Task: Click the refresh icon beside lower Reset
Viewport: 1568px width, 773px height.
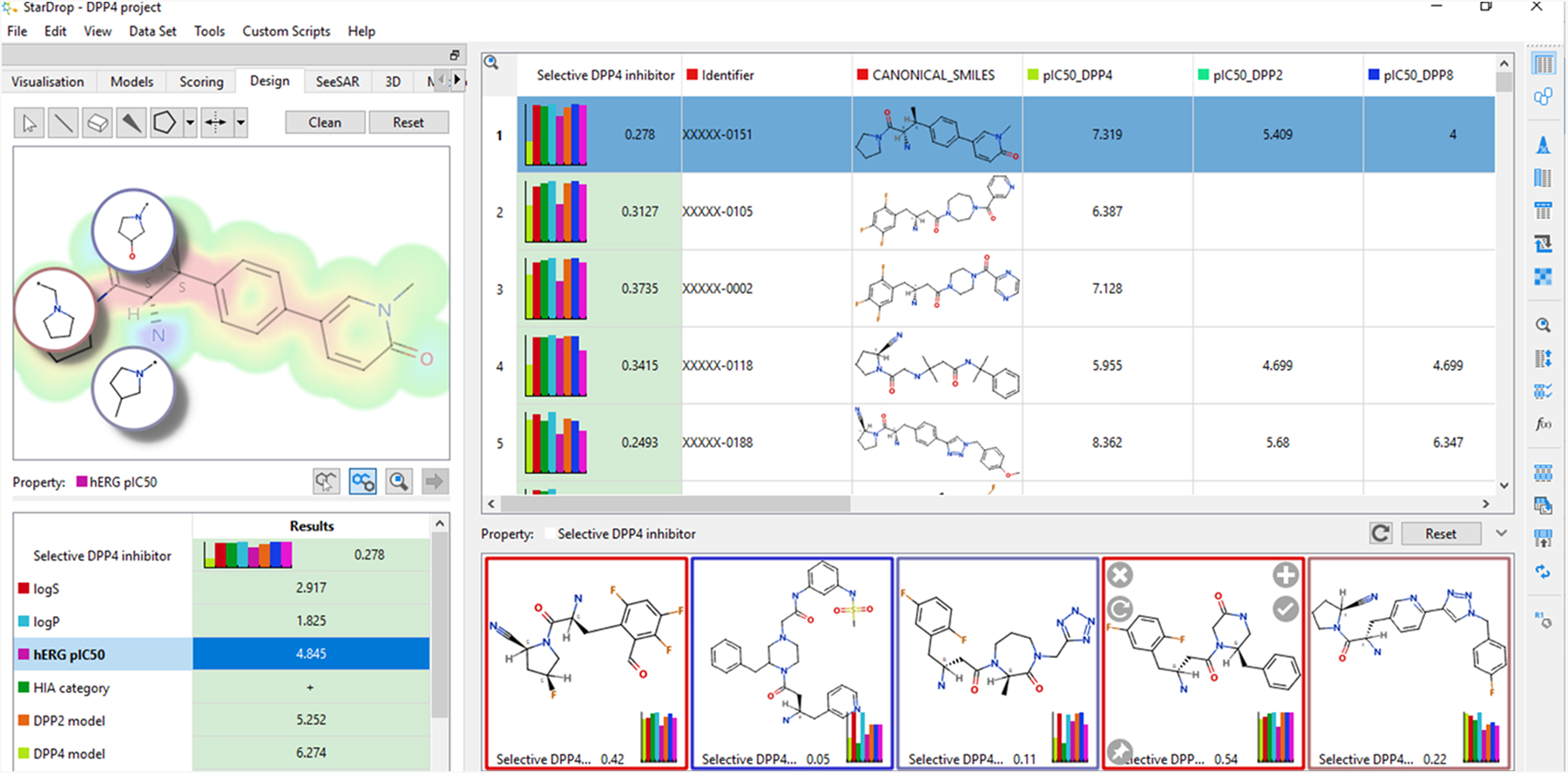Action: tap(1381, 533)
